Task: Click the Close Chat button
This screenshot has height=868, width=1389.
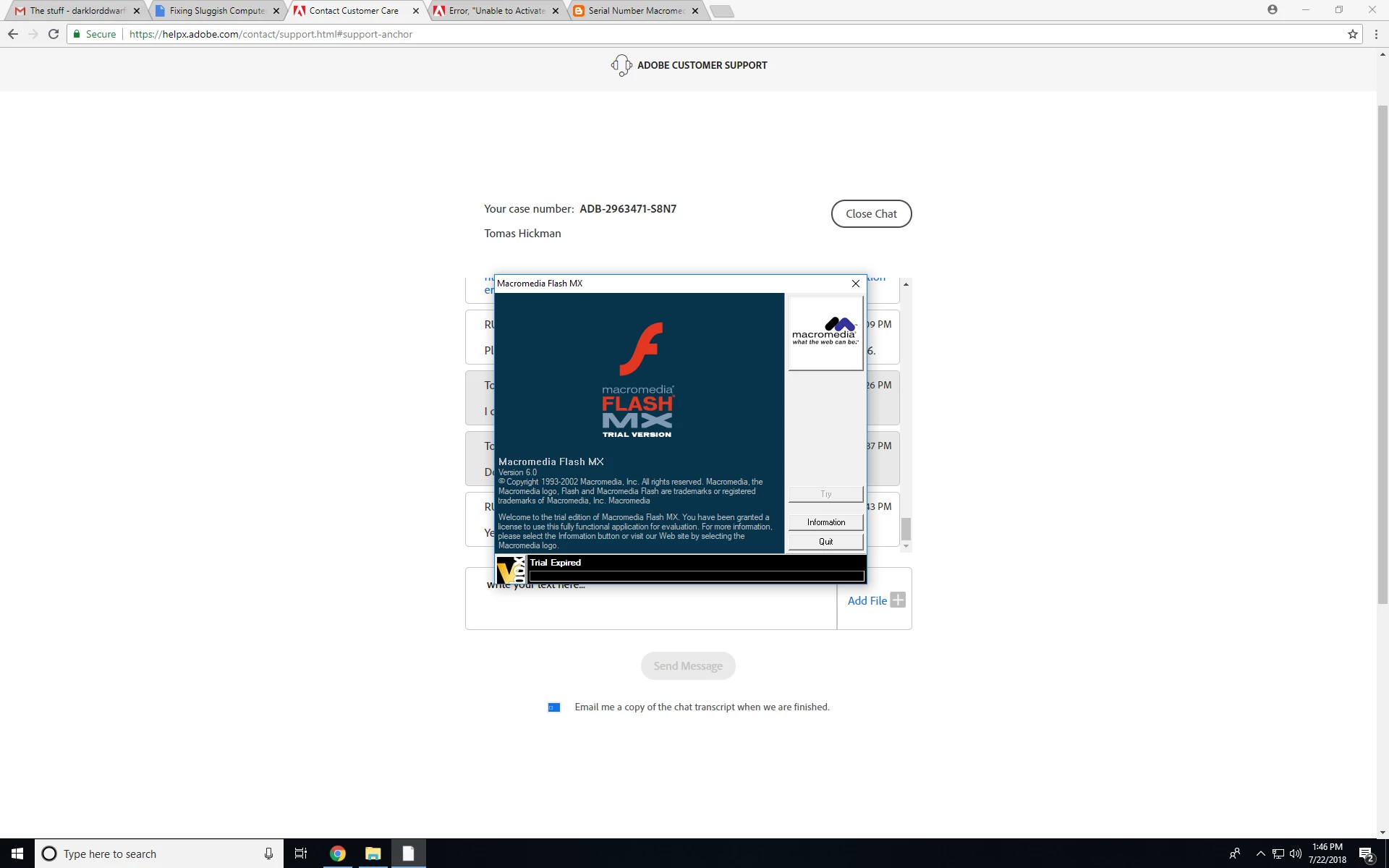Action: click(x=871, y=214)
